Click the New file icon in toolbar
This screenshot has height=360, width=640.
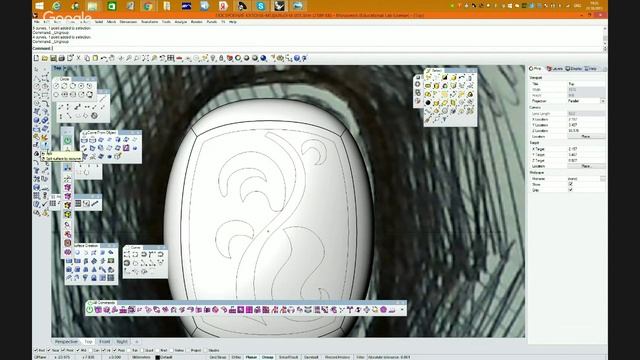[x=36, y=58]
